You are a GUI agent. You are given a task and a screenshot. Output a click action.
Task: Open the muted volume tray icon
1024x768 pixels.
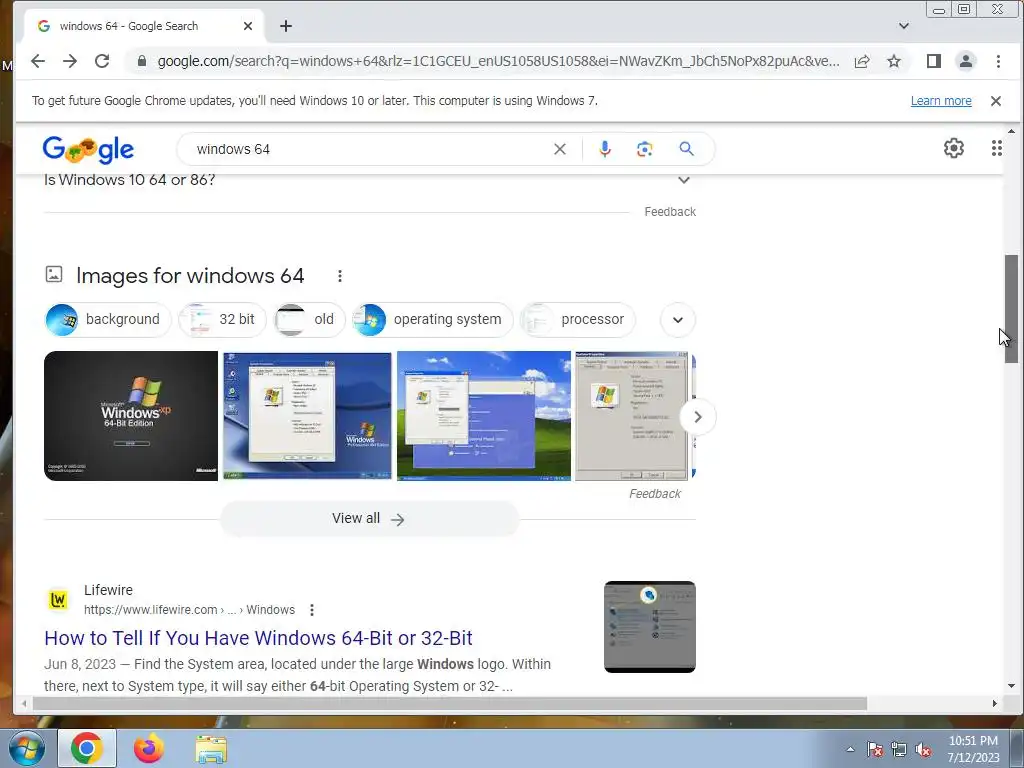(923, 750)
